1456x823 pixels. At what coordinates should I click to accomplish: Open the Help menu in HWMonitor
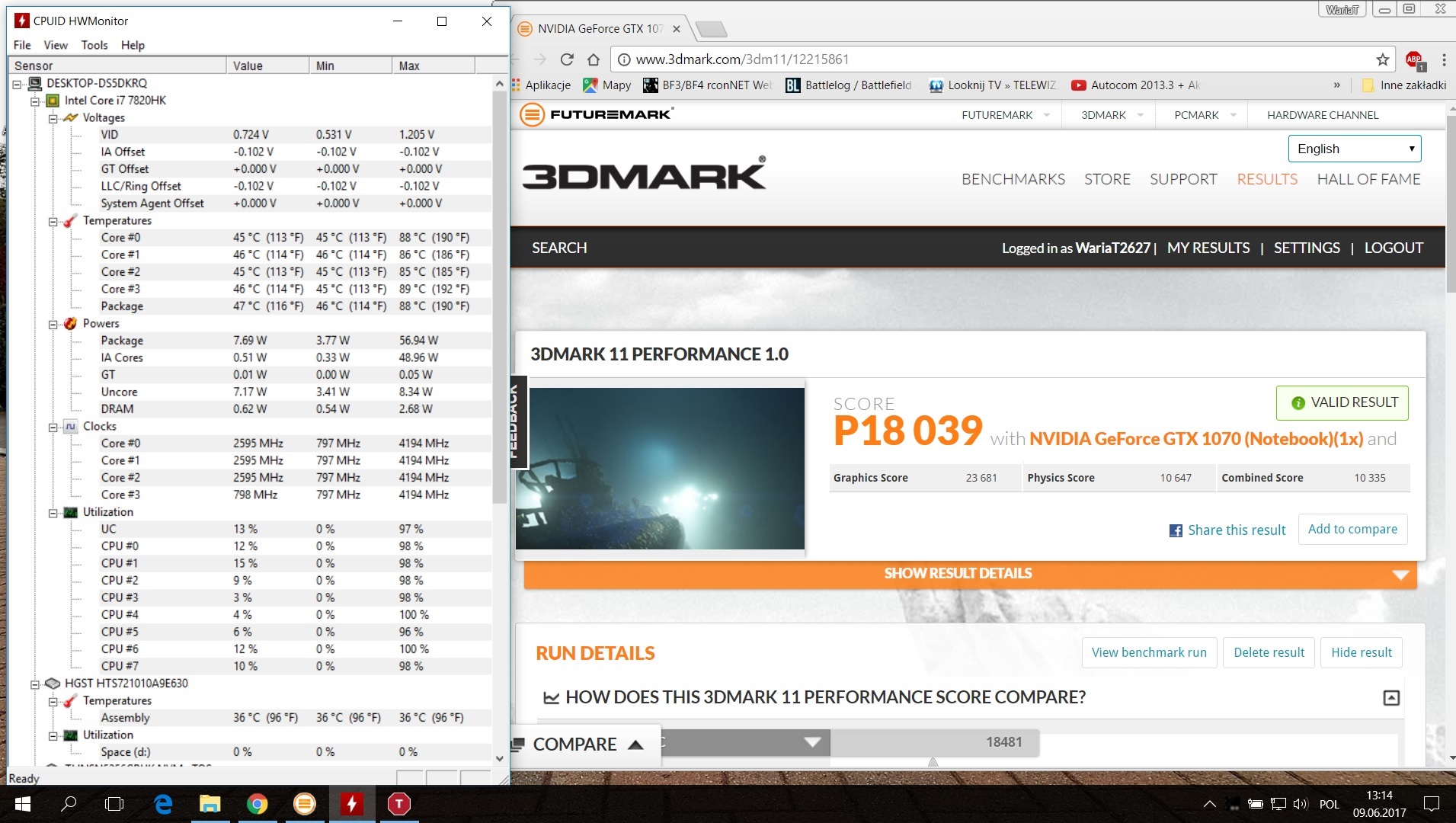pyautogui.click(x=133, y=45)
